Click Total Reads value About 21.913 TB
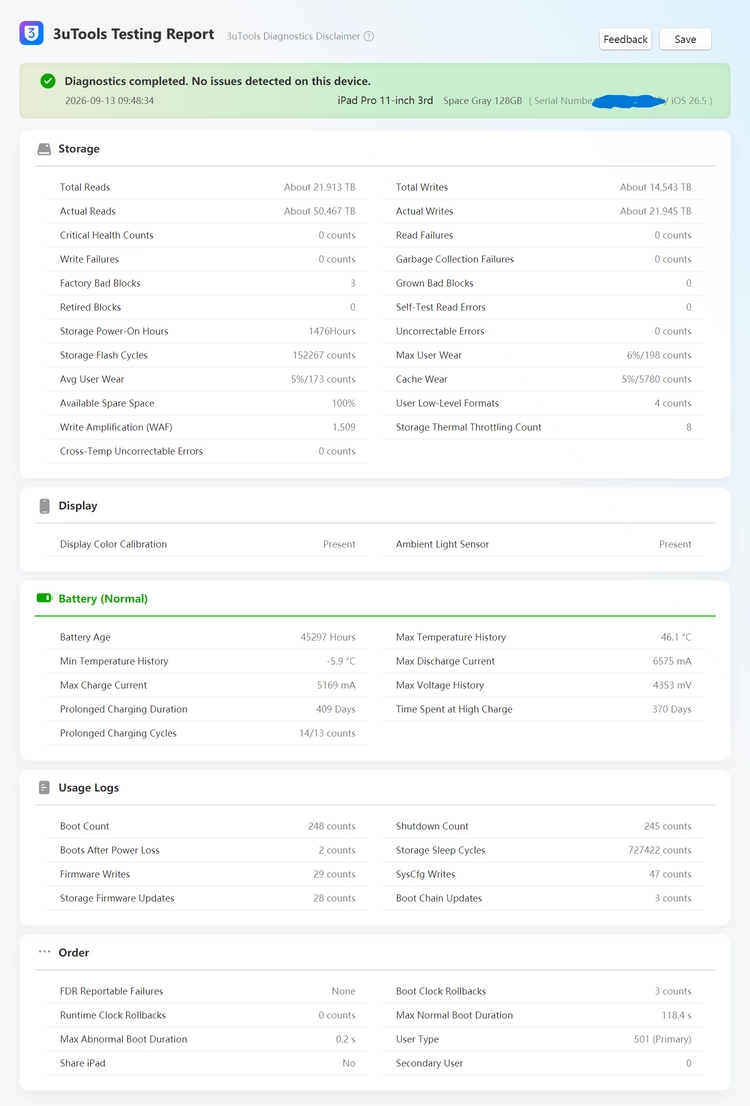 click(320, 187)
